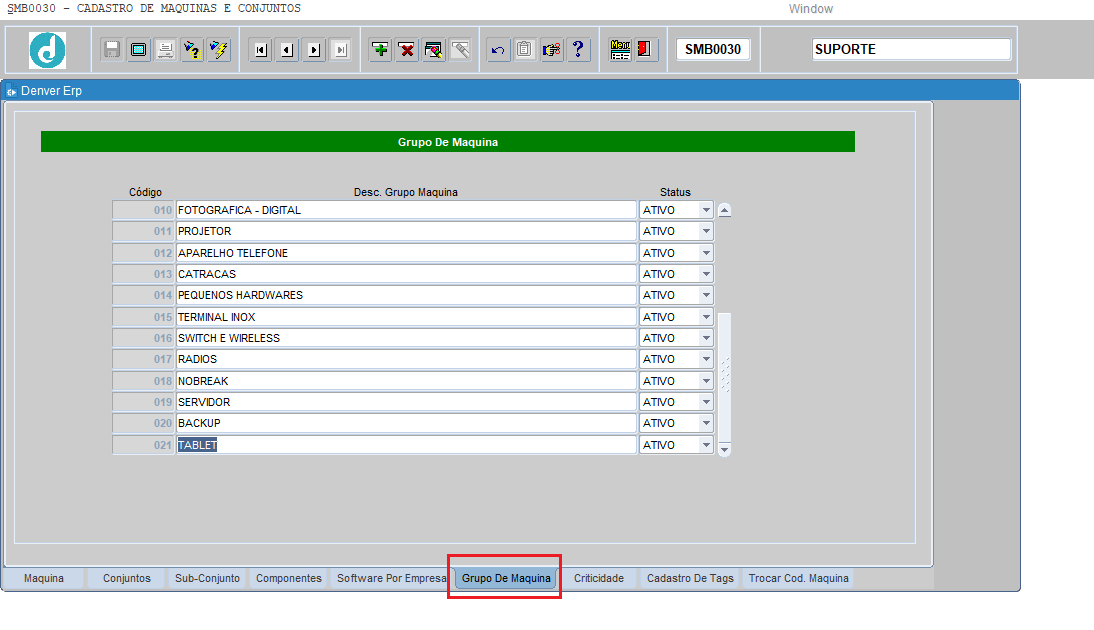Viewport: 1094px width, 630px height.
Task: Open Status dropdown for TERMINAL INOX
Action: pos(706,317)
